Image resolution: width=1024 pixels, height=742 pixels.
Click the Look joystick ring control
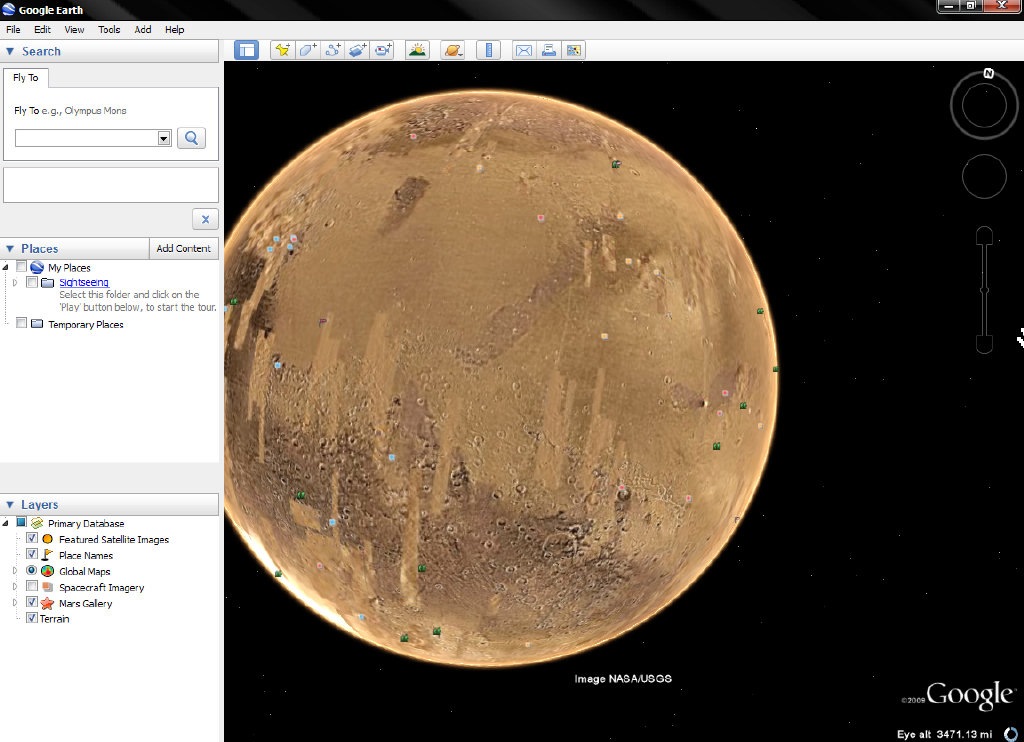[x=984, y=106]
